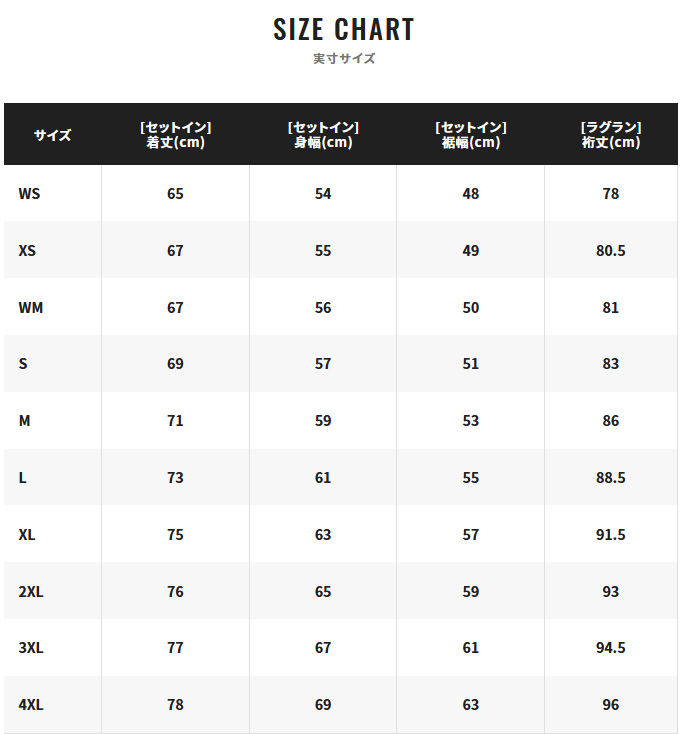This screenshot has width=680, height=734.
Task: Click the 4XL size row label
Action: 31,705
